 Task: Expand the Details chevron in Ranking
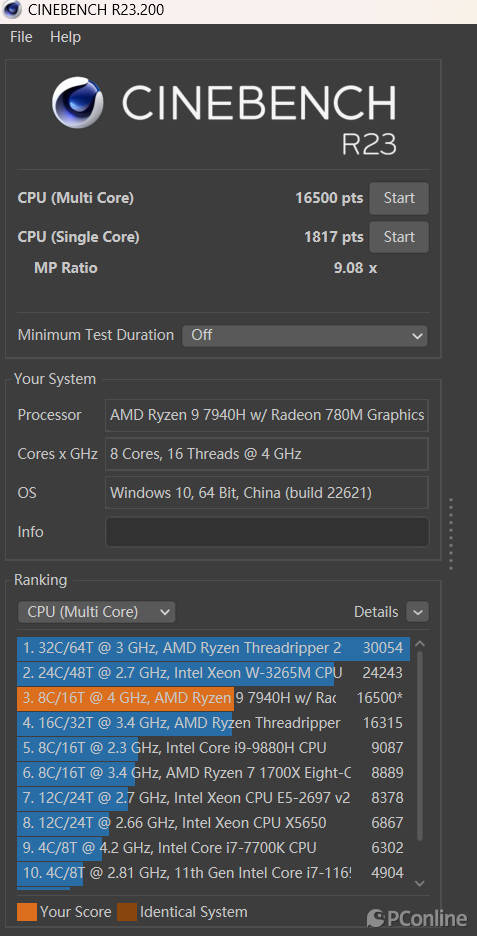click(x=417, y=612)
